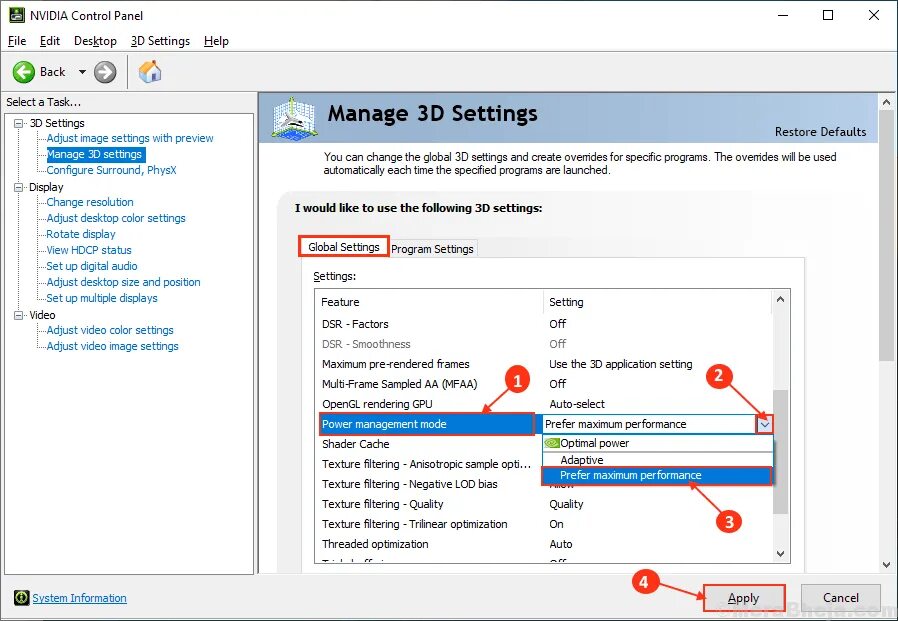The image size is (898, 621).
Task: Open Adjust video color settings
Action: (110, 331)
